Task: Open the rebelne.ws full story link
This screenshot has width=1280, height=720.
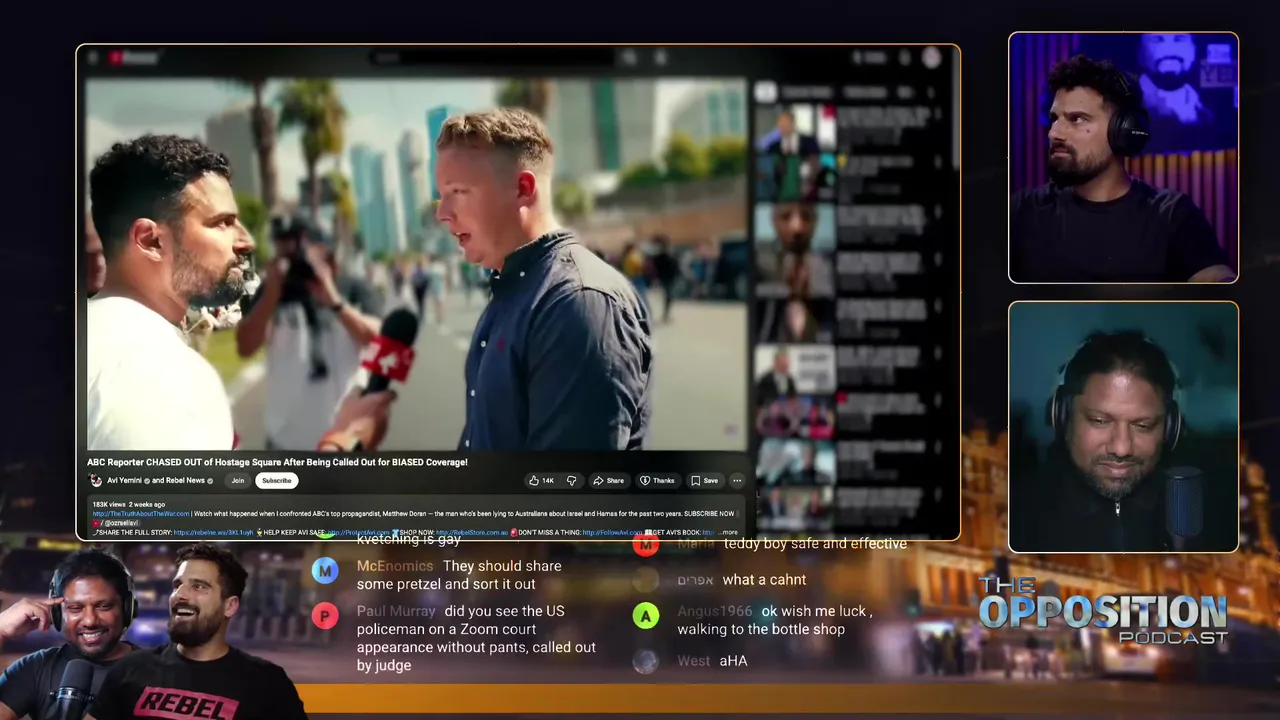Action: (x=213, y=533)
